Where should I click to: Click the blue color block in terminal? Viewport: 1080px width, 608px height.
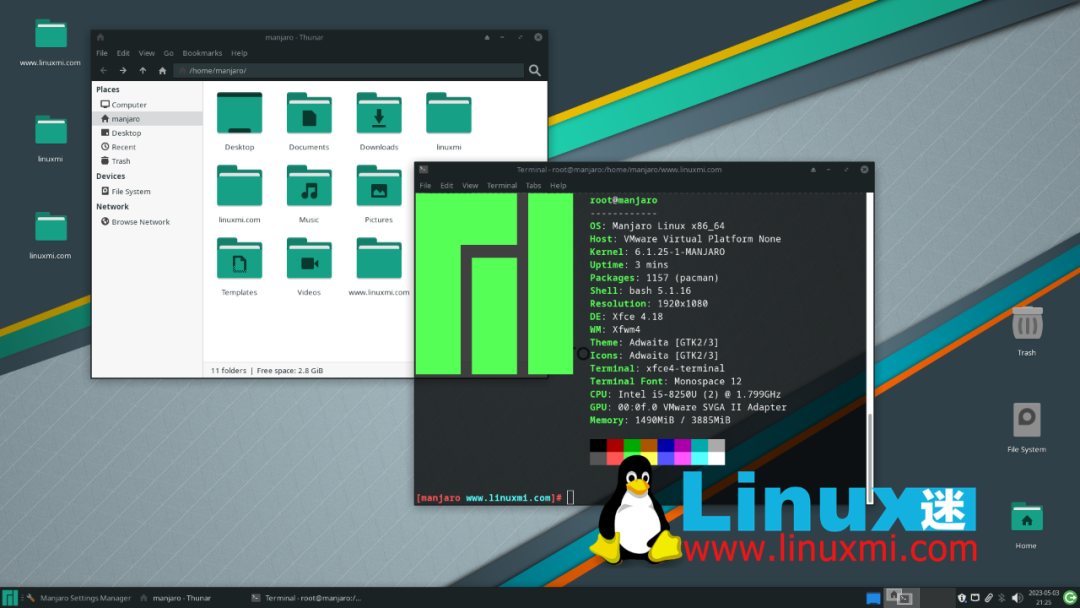pyautogui.click(x=665, y=445)
